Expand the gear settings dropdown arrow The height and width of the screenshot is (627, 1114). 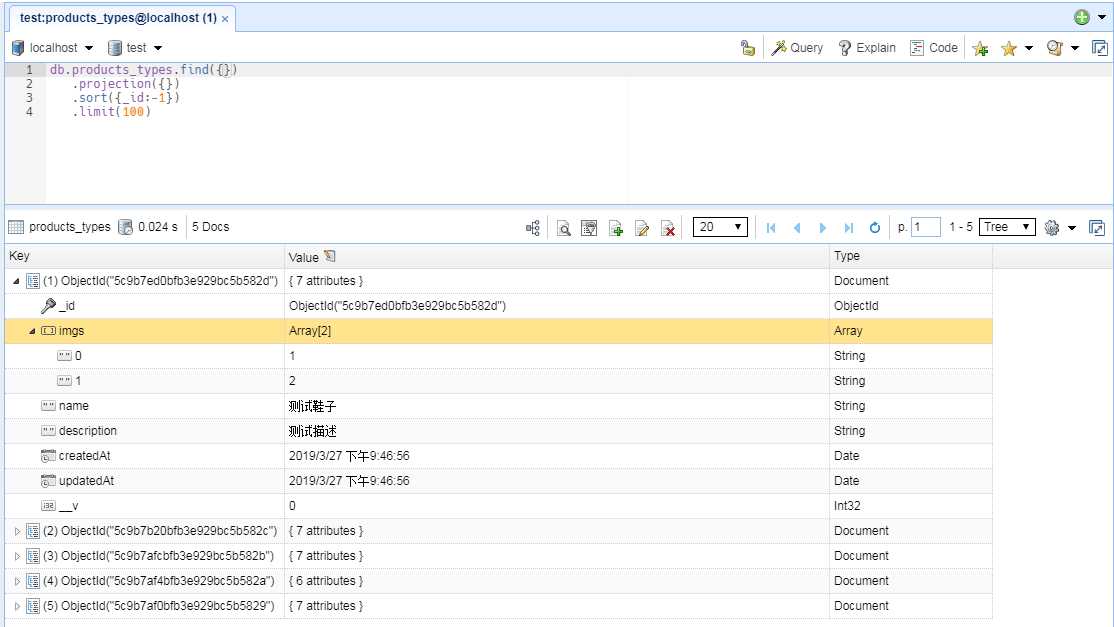point(1072,228)
